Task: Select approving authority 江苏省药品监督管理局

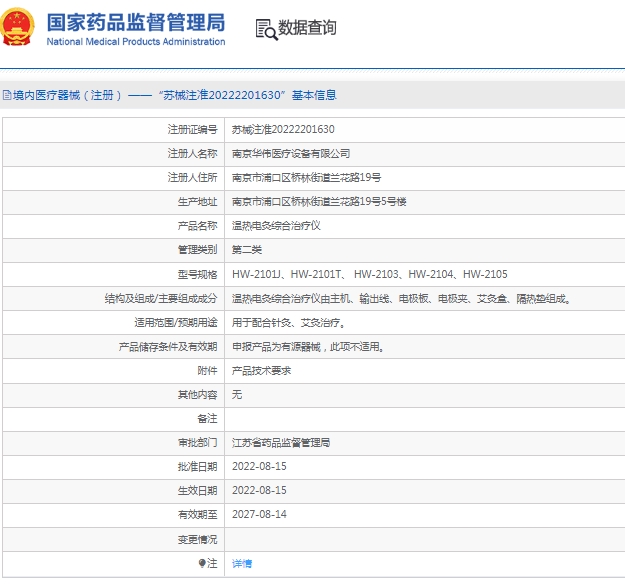Action: tap(281, 442)
